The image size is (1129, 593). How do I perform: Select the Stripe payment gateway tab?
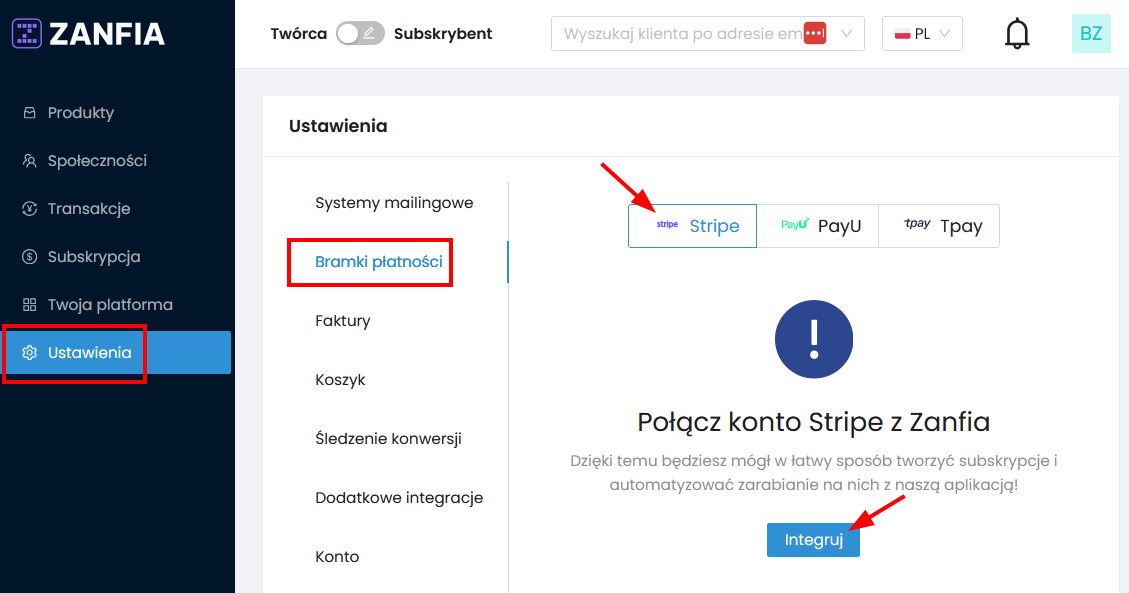click(x=692, y=226)
